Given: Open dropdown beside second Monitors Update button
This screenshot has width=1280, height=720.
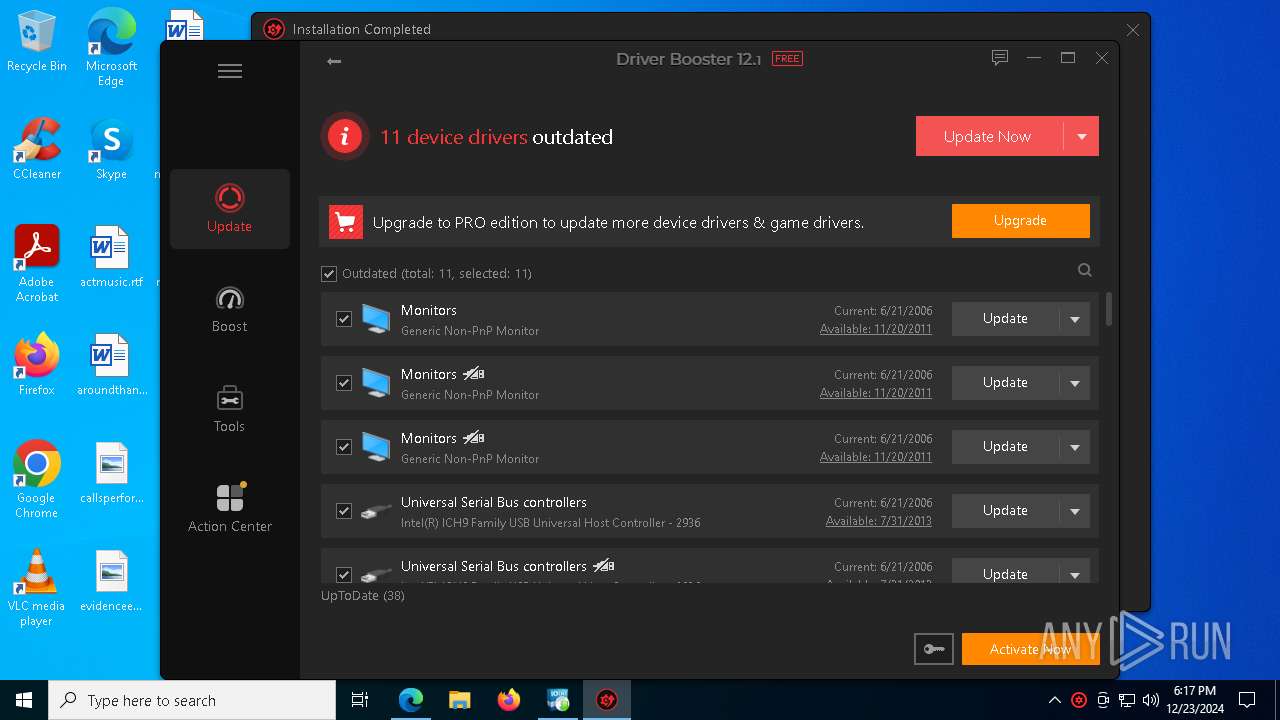Looking at the screenshot, I should click(x=1075, y=383).
